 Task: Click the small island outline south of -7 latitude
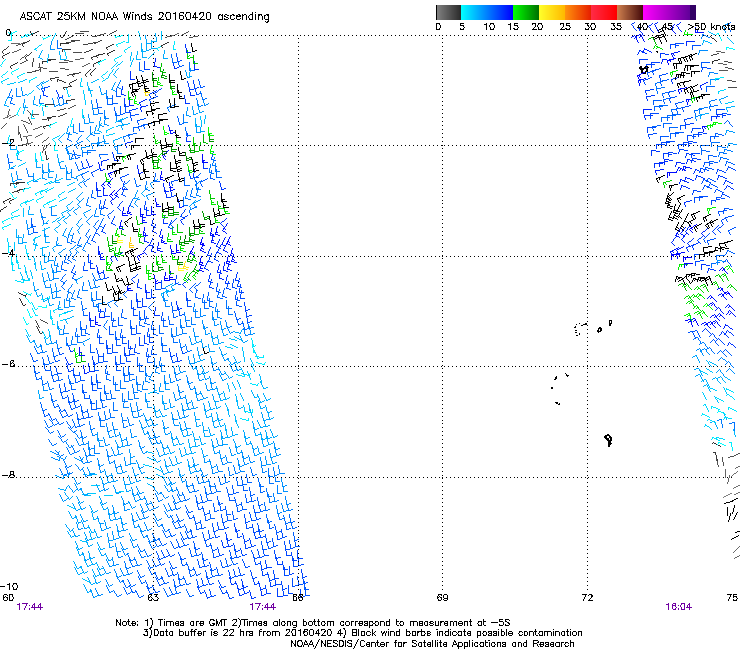[x=609, y=440]
